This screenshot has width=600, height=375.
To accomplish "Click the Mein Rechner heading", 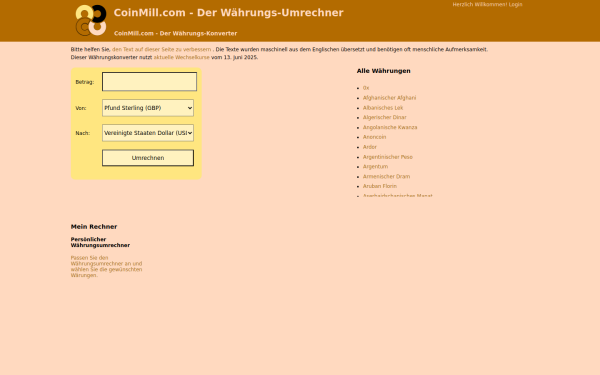I will pyautogui.click(x=94, y=227).
